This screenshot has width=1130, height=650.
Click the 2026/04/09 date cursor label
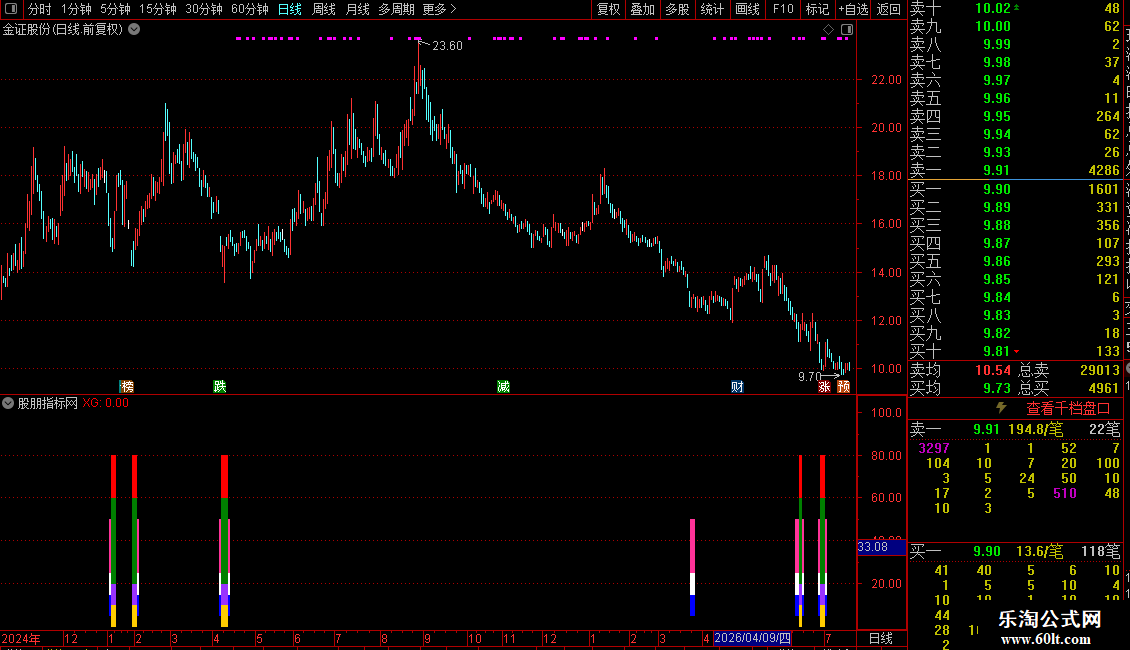(x=752, y=638)
